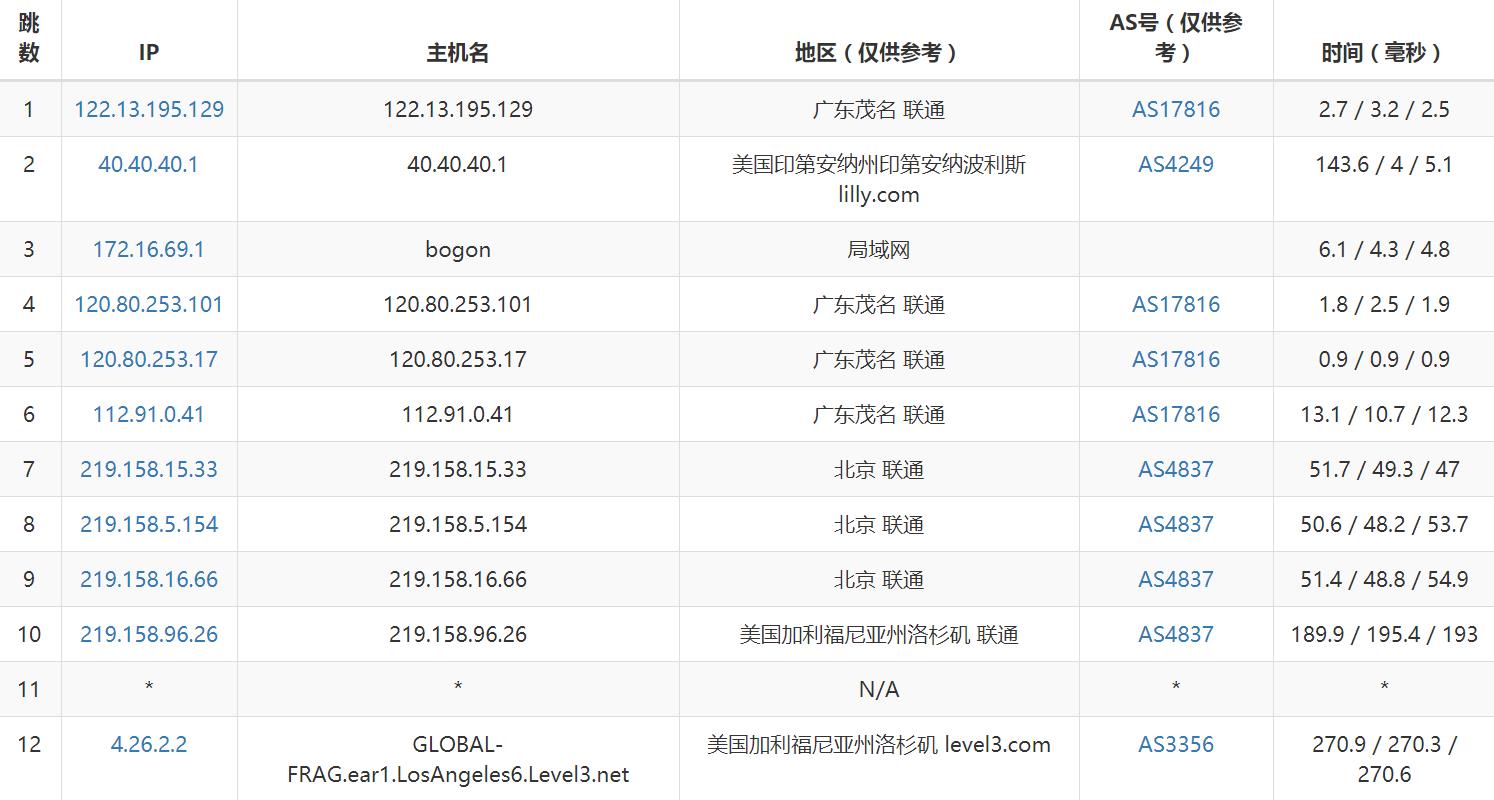This screenshot has width=1494, height=800.
Task: Open AS17816 link in hop 4 row
Action: [1176, 304]
